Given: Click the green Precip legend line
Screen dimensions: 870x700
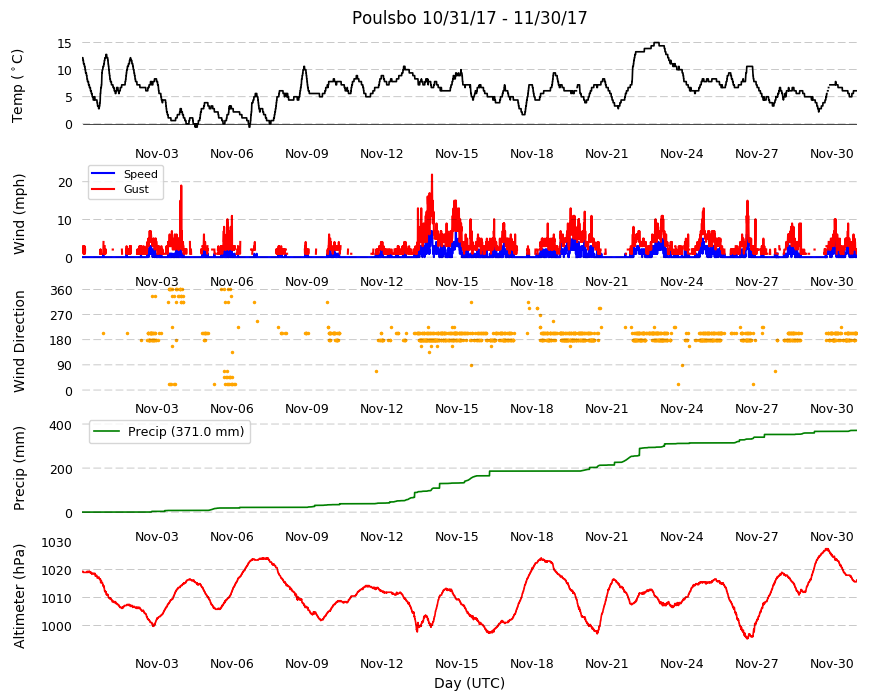Looking at the screenshot, I should [x=107, y=432].
